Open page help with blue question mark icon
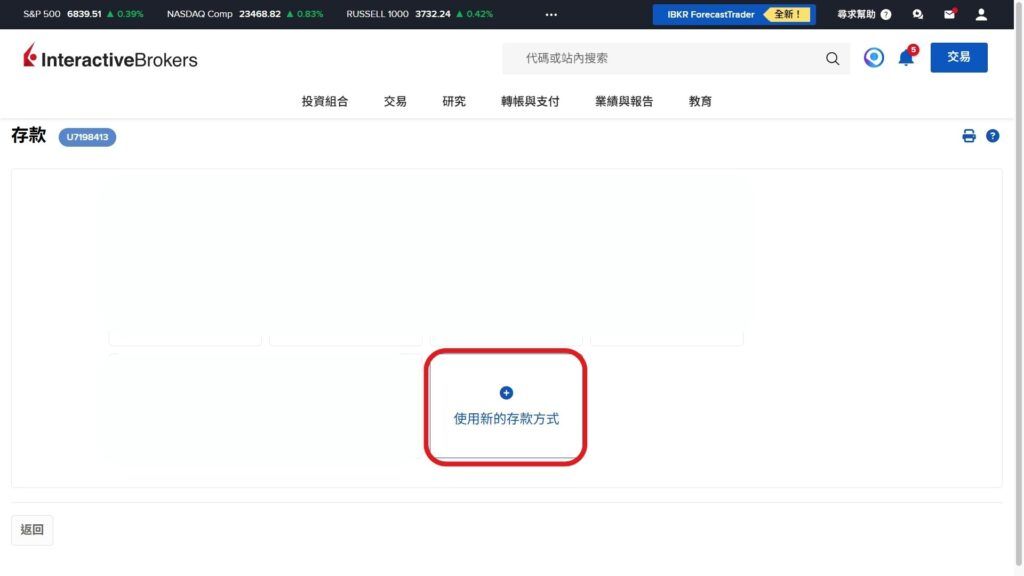The image size is (1024, 576). click(992, 134)
